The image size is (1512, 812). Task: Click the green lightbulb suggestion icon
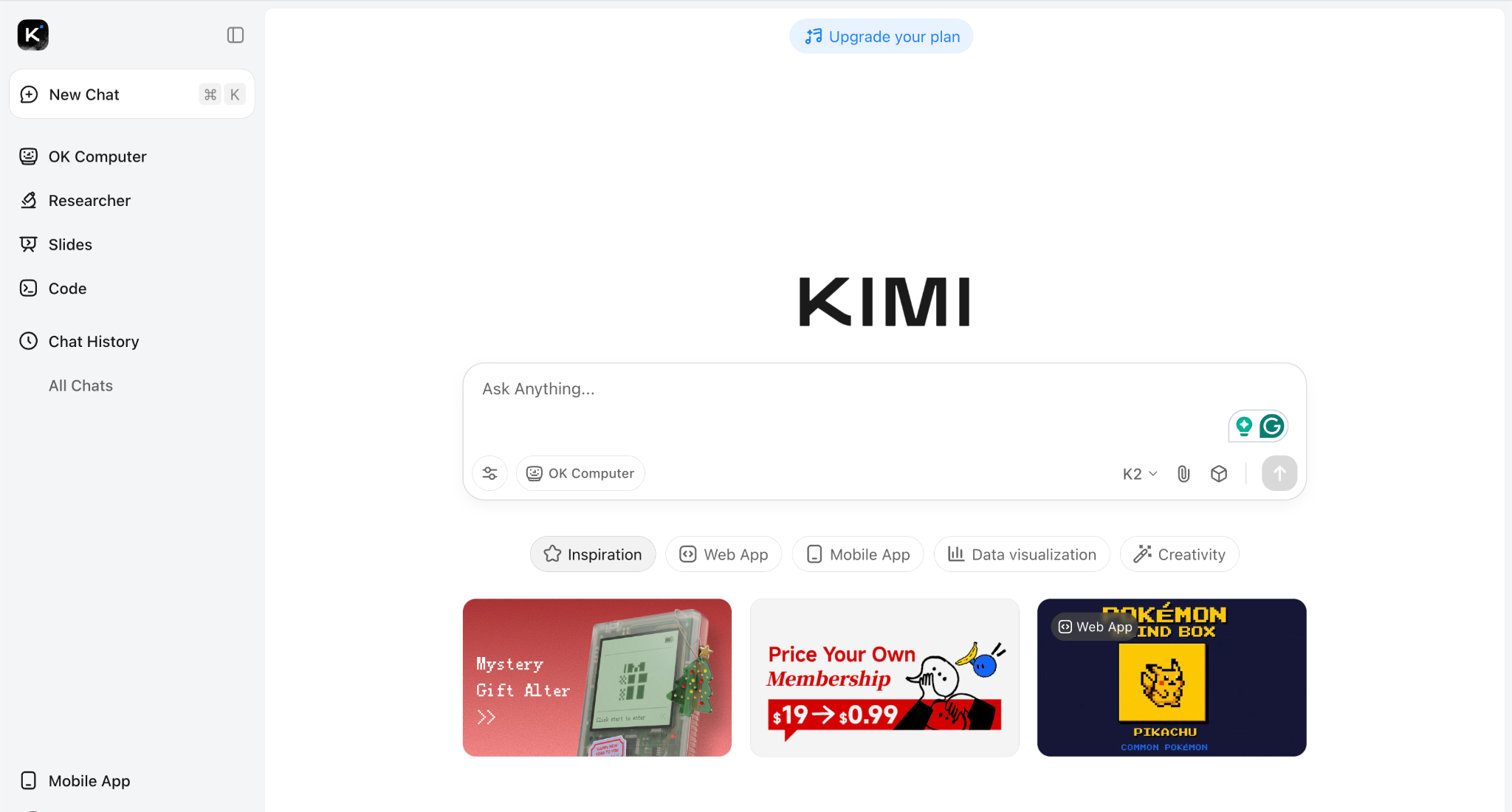click(1244, 426)
